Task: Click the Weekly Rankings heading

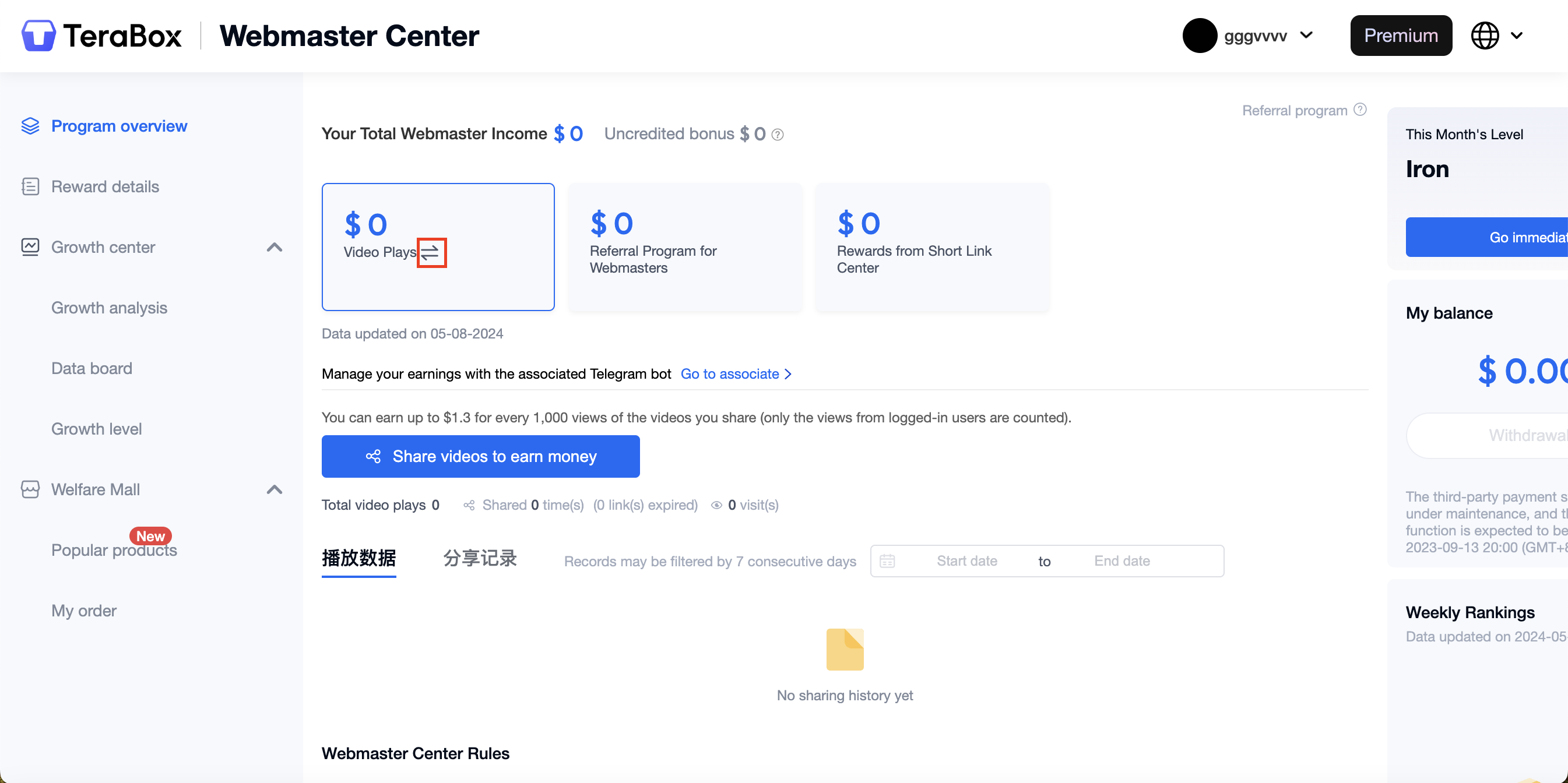Action: pos(1469,613)
